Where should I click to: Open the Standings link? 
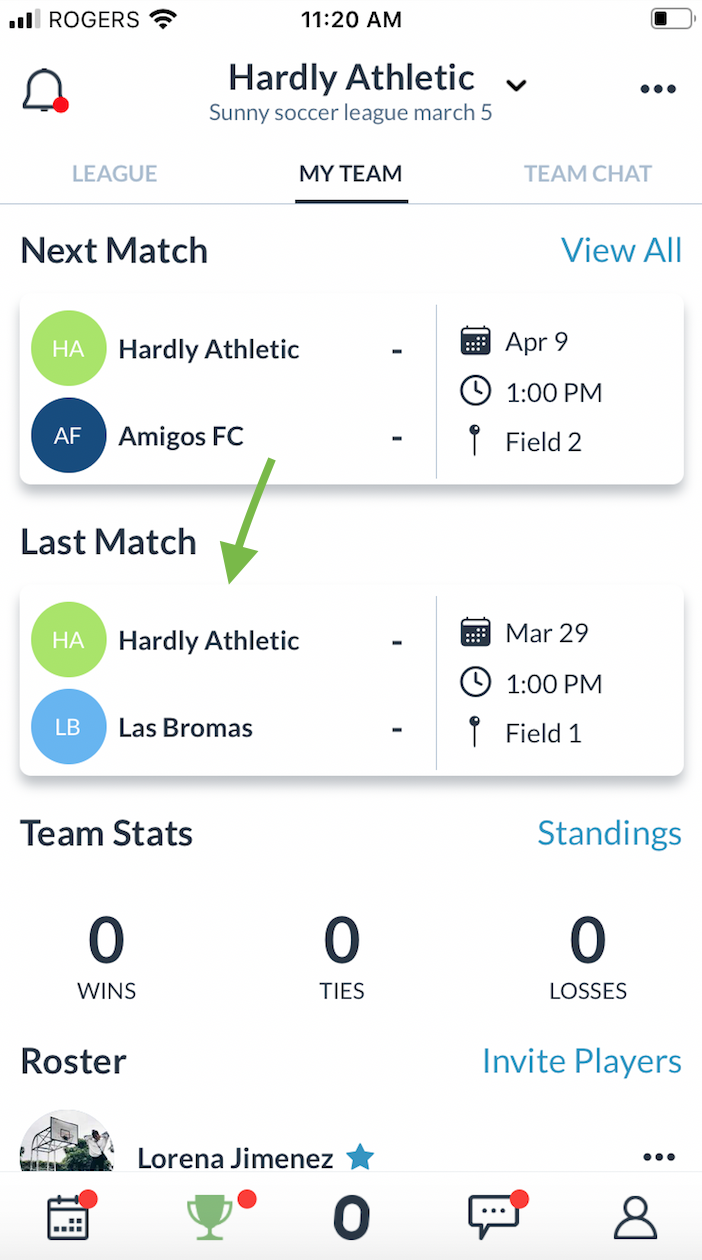click(x=609, y=833)
